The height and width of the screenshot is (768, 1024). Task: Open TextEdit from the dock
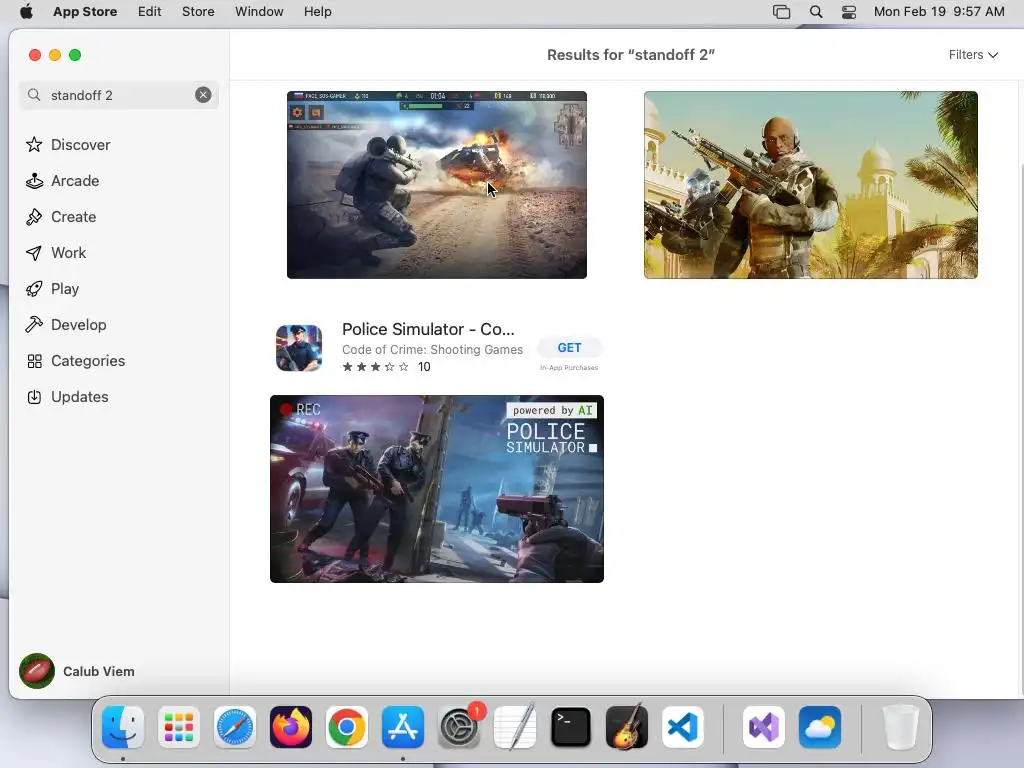pyautogui.click(x=515, y=727)
